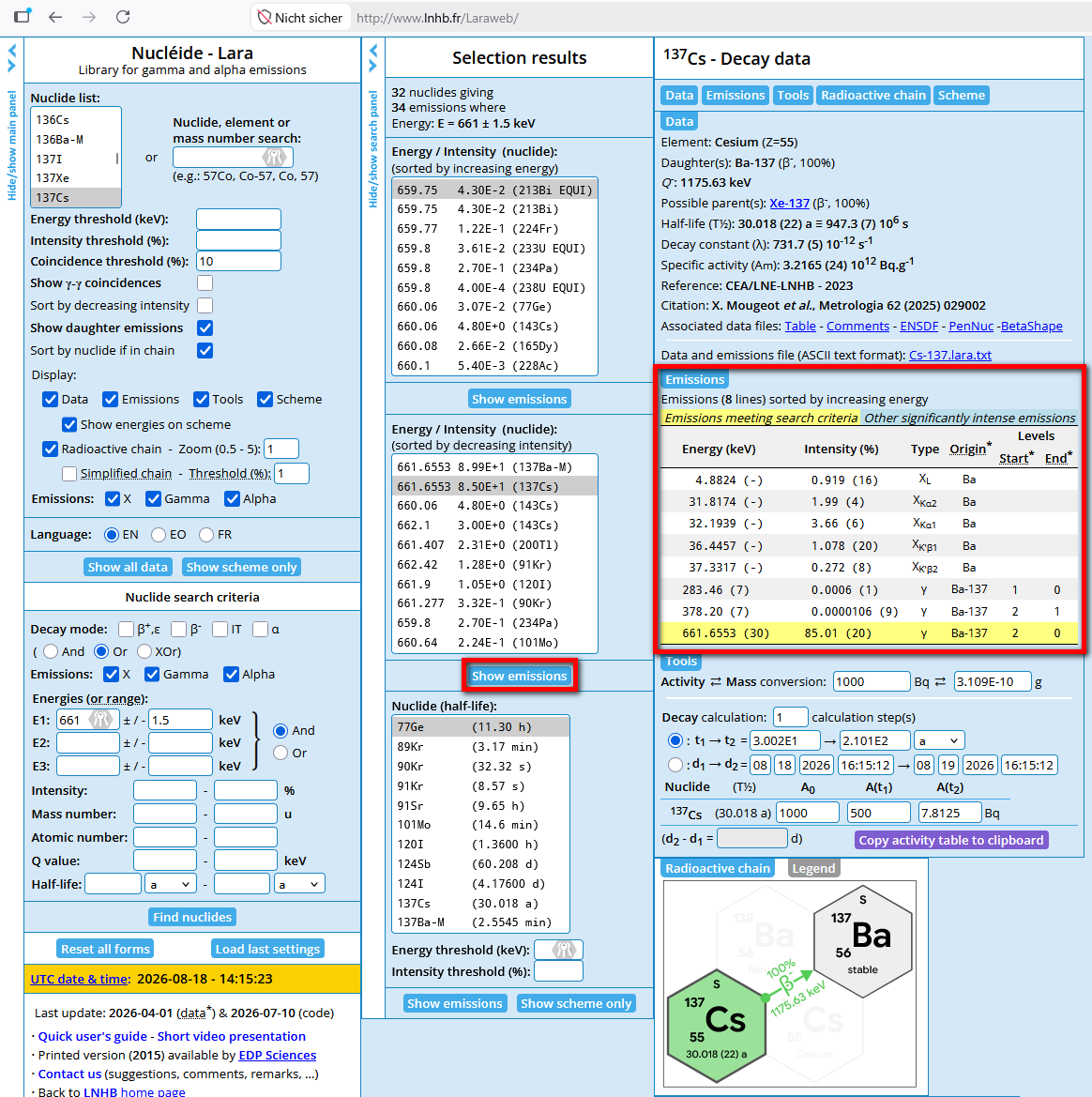
Task: Select 136Cs in the nuclide list
Action: click(76, 119)
